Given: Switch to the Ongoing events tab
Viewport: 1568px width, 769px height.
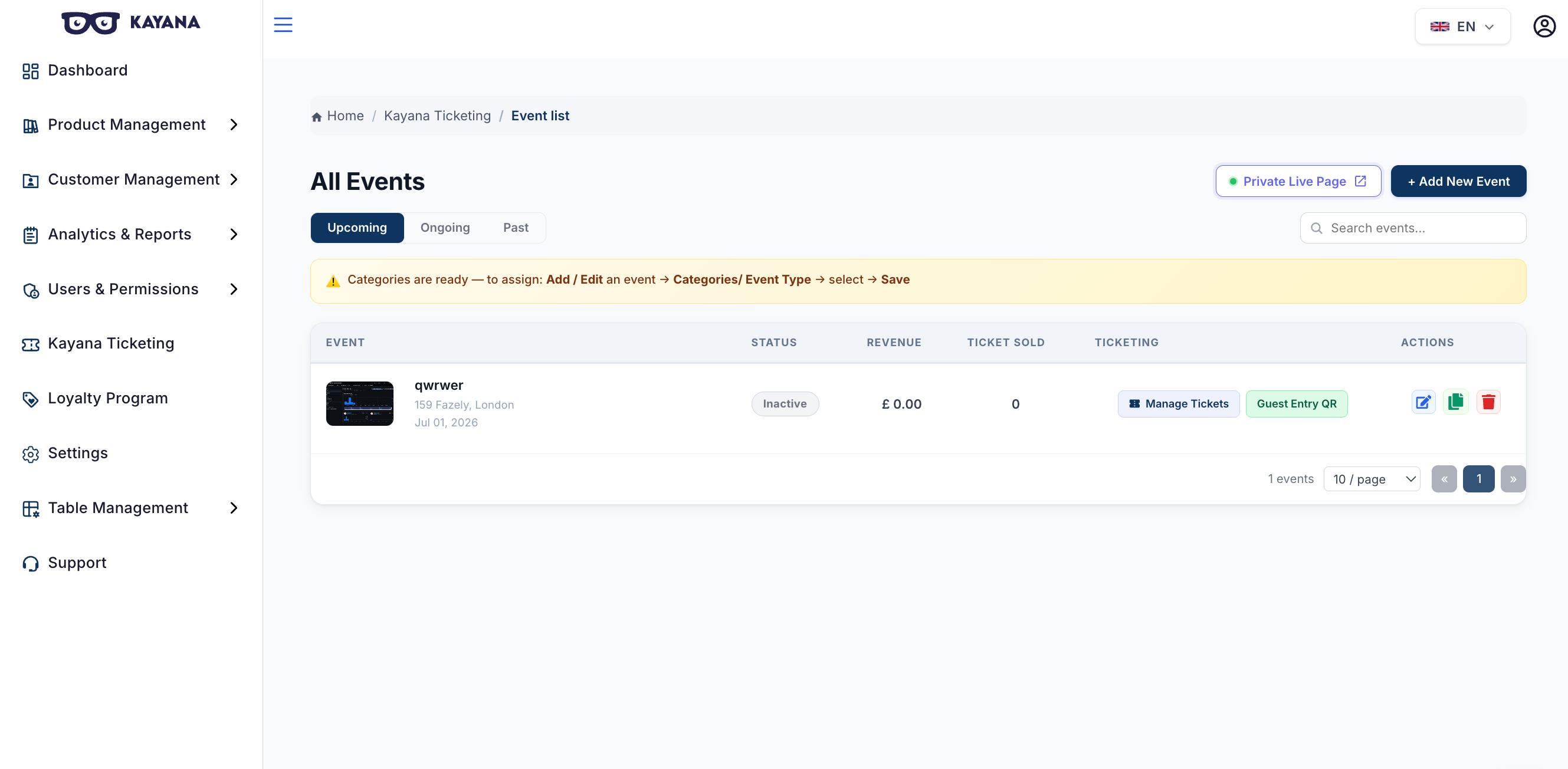Looking at the screenshot, I should coord(445,228).
